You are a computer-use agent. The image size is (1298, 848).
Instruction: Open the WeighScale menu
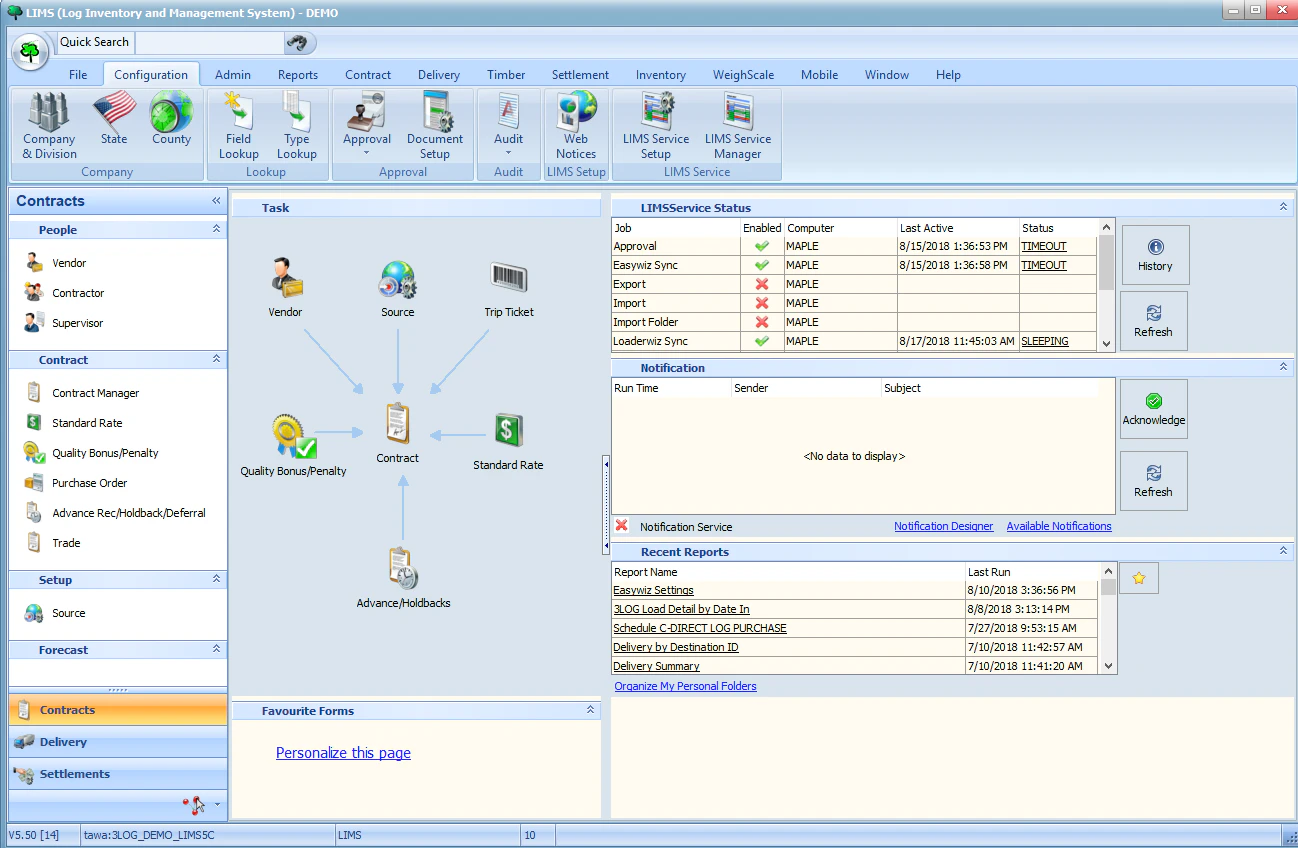[743, 74]
